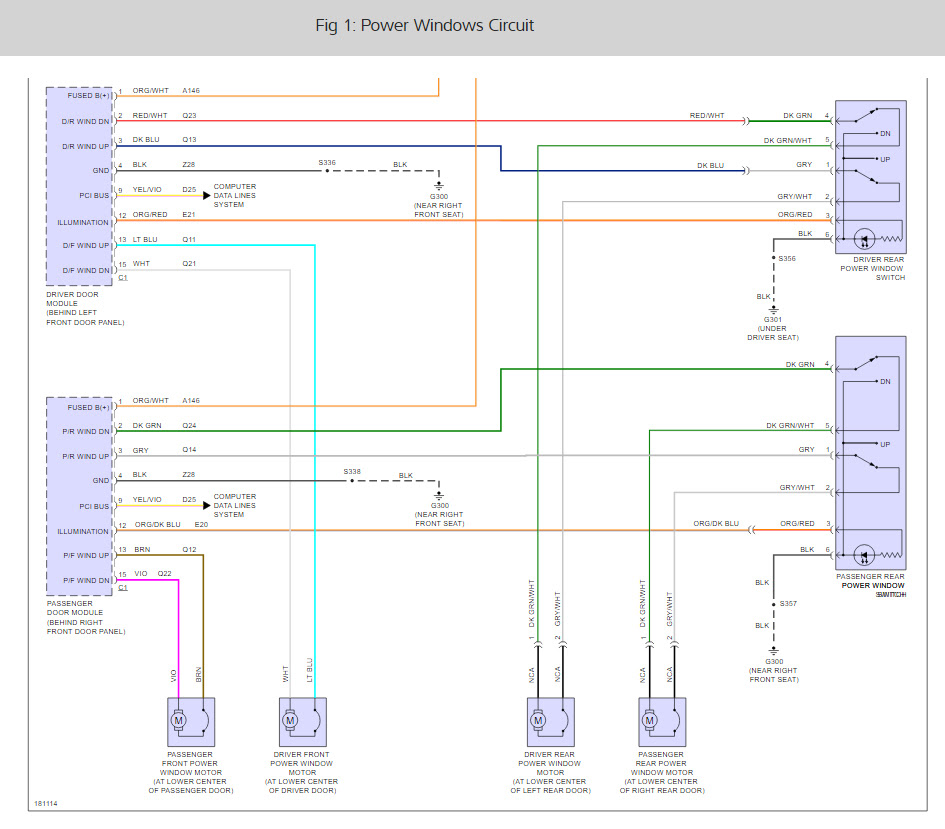Click the Driver Door Module connector block

[x=80, y=186]
